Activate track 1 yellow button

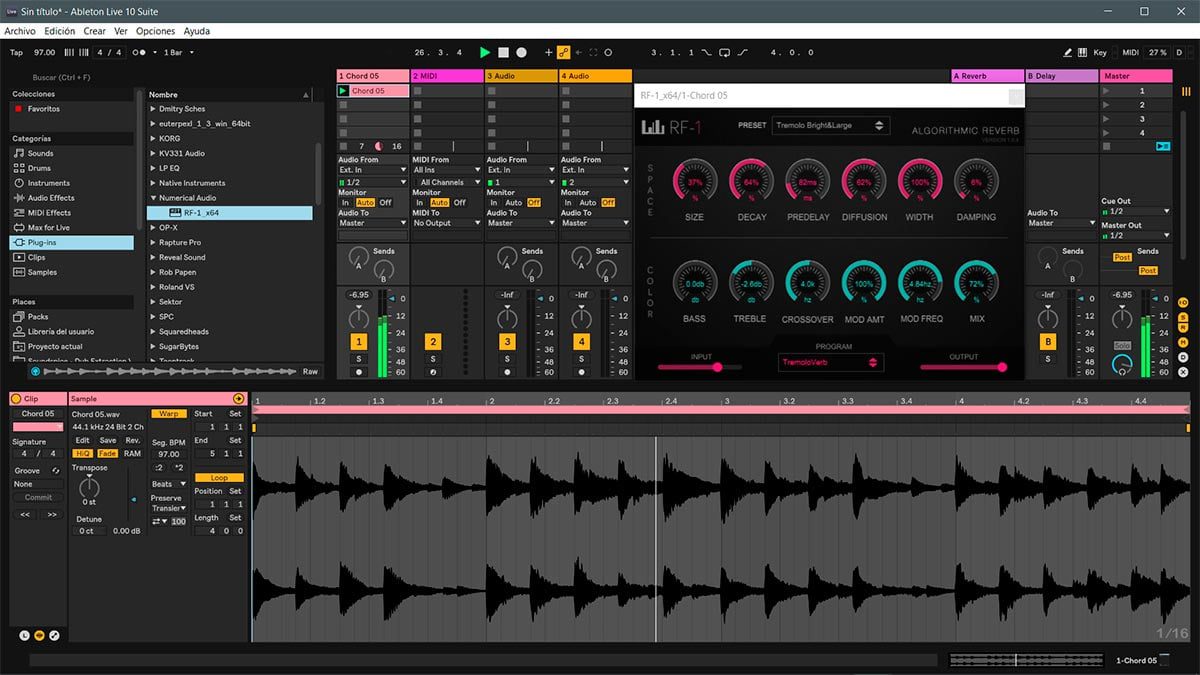pos(359,342)
